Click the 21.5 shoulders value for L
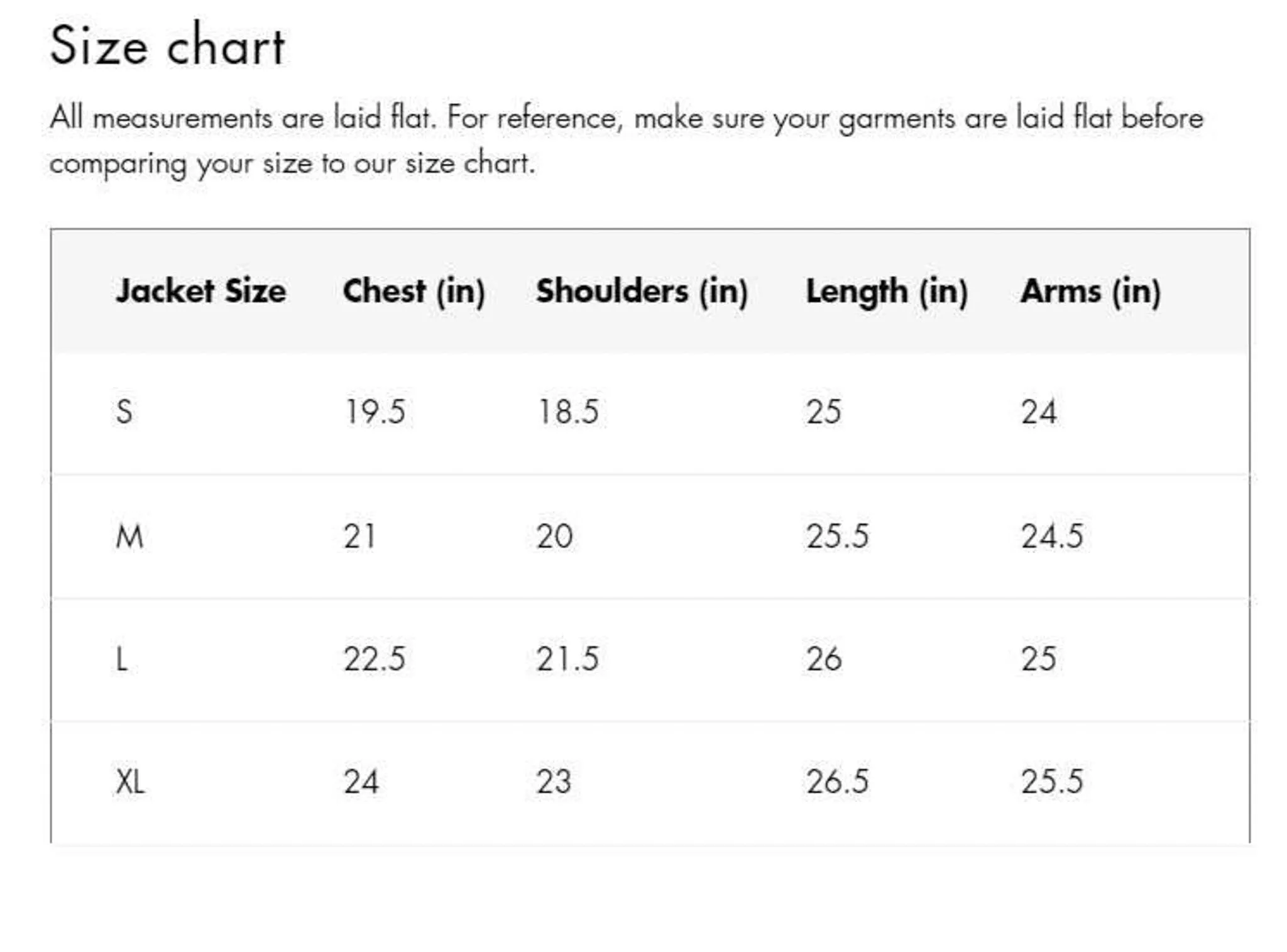1287x952 pixels. tap(567, 659)
